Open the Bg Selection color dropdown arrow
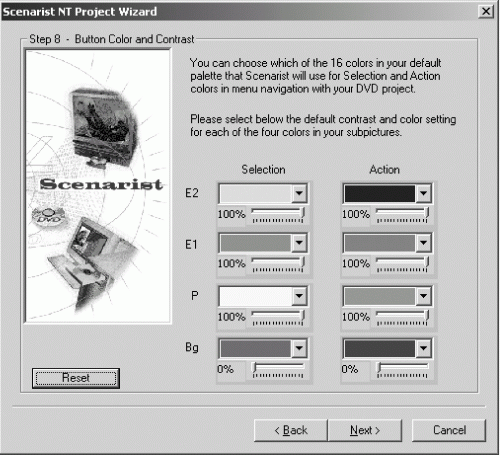Screen dimensions: 500x455 point(299,348)
